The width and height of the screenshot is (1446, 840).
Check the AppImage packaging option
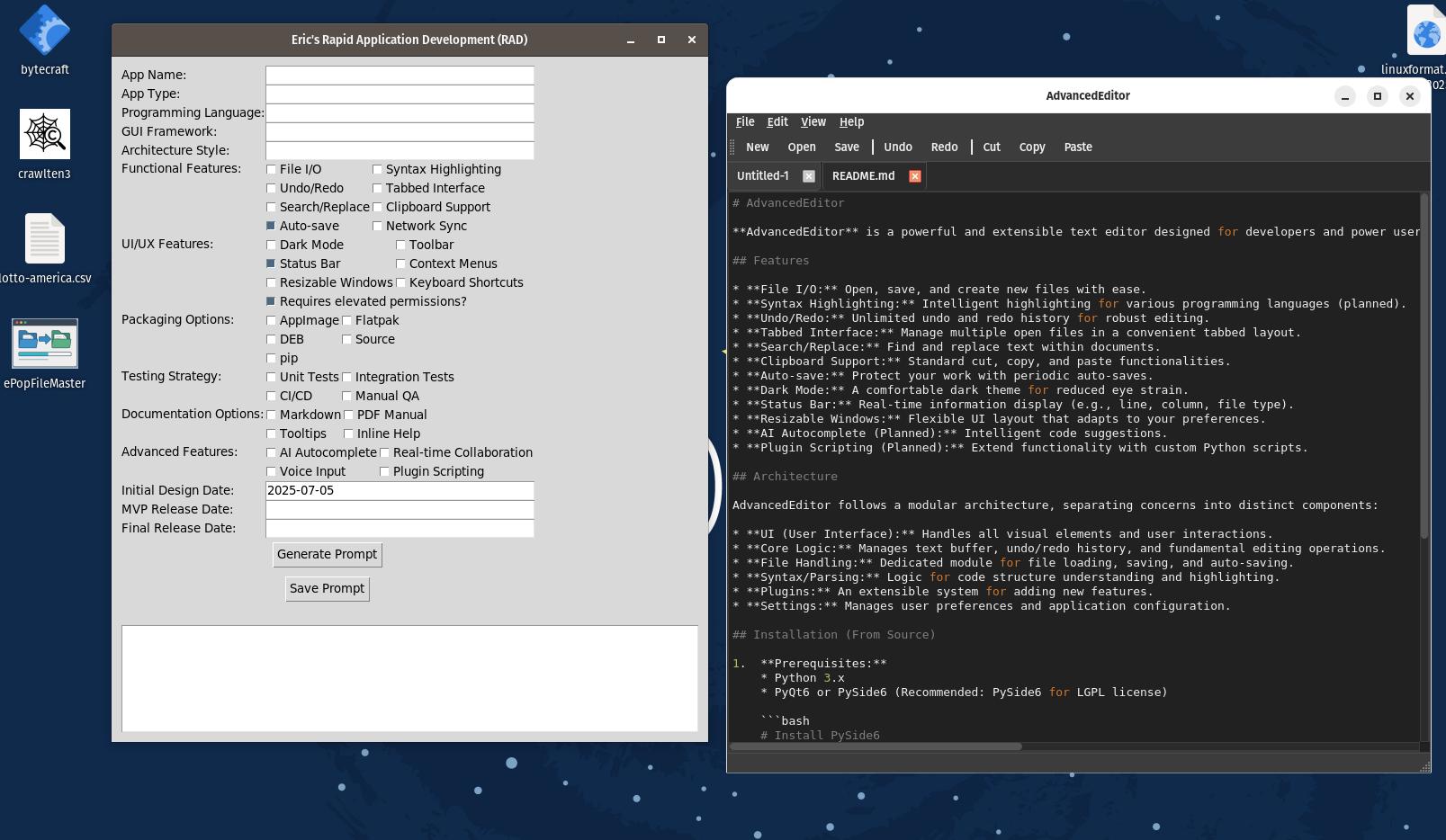pyautogui.click(x=271, y=320)
